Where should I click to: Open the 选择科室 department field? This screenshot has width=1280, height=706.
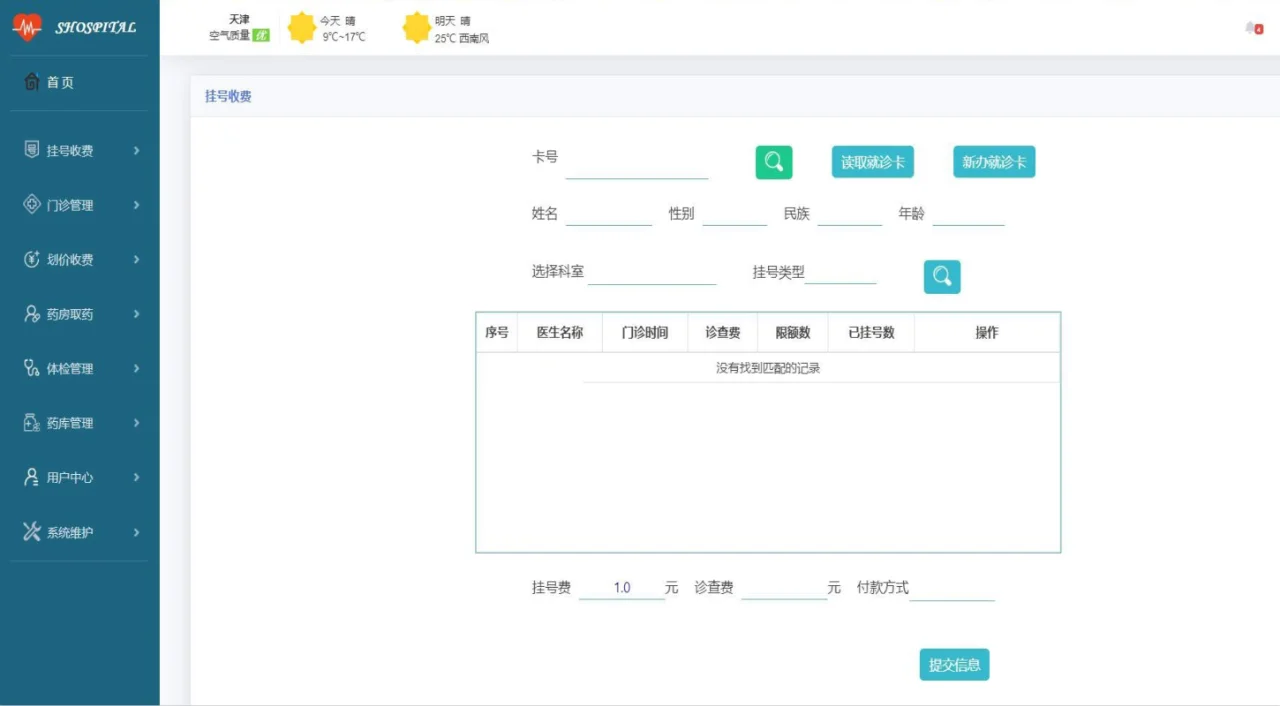[x=651, y=272]
